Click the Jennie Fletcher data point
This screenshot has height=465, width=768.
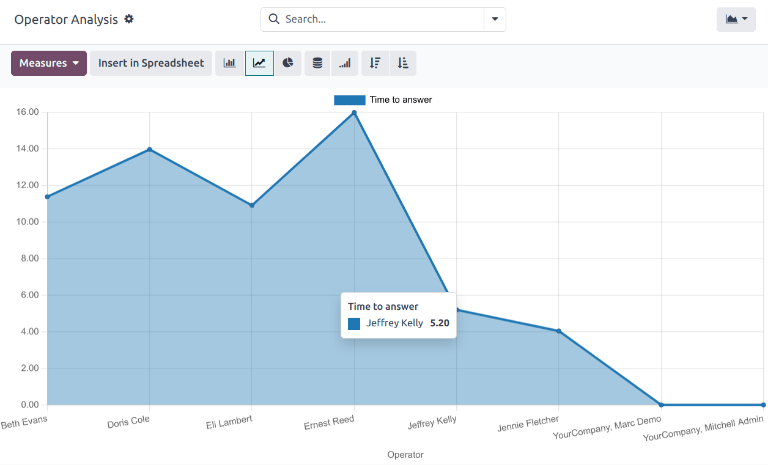tap(558, 331)
